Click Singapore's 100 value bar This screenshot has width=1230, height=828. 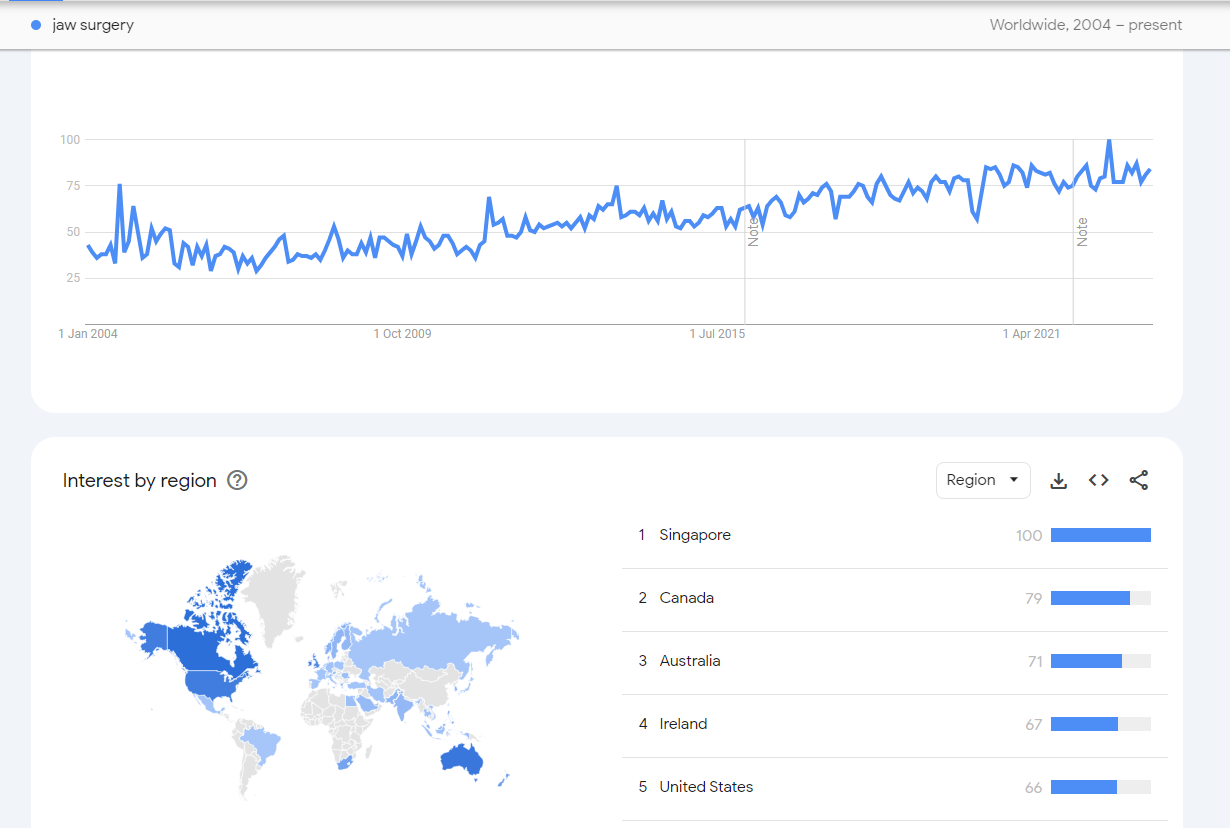[1100, 535]
